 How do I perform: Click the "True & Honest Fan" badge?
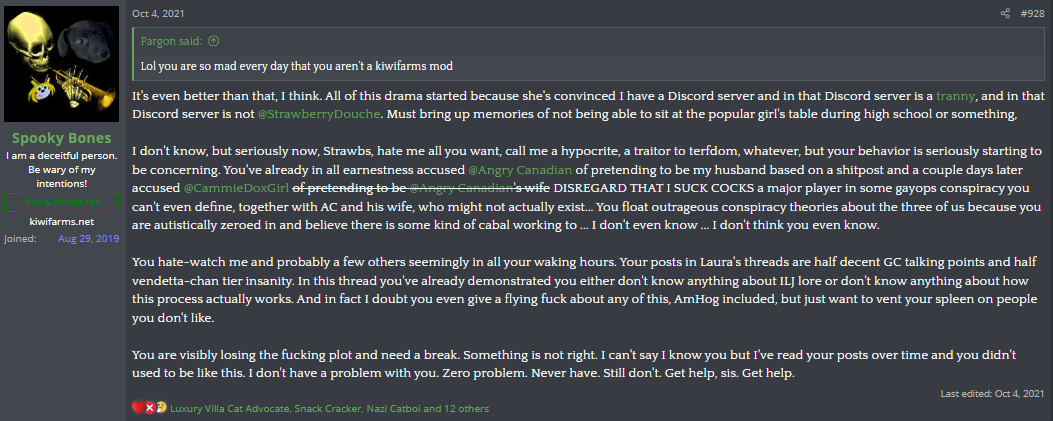tap(62, 202)
